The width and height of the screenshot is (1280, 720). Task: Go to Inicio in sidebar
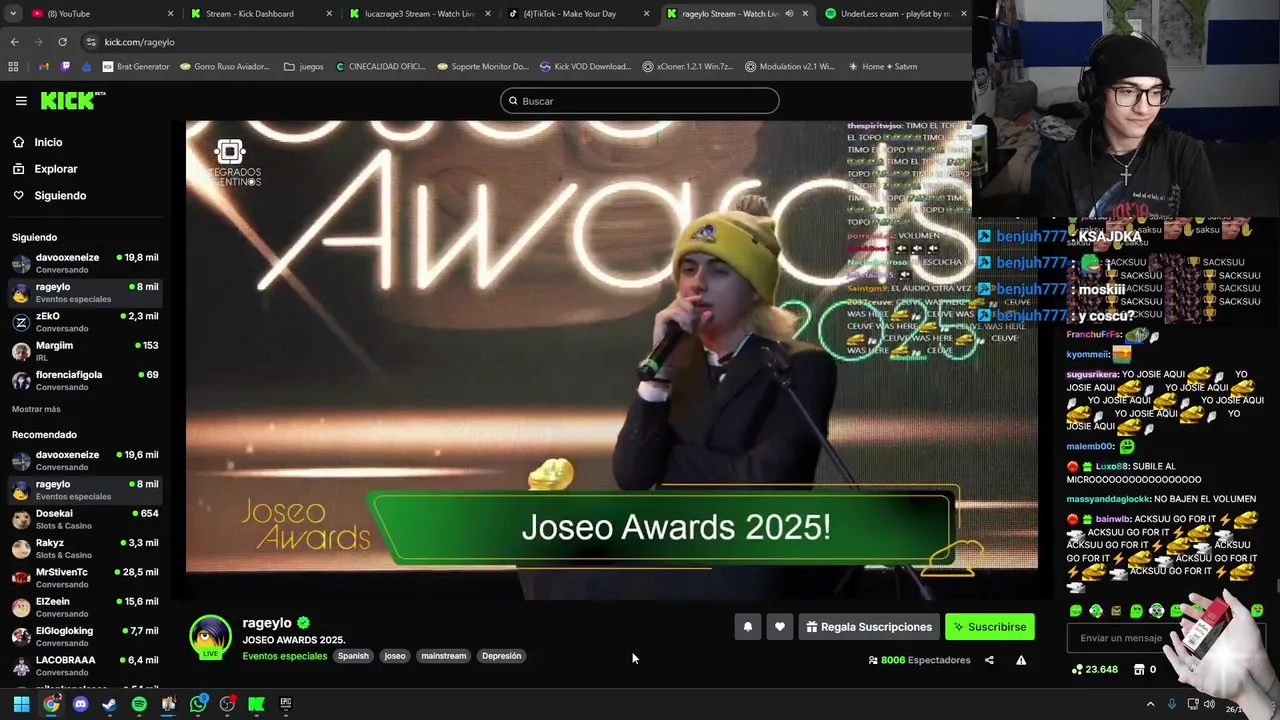[x=48, y=142]
